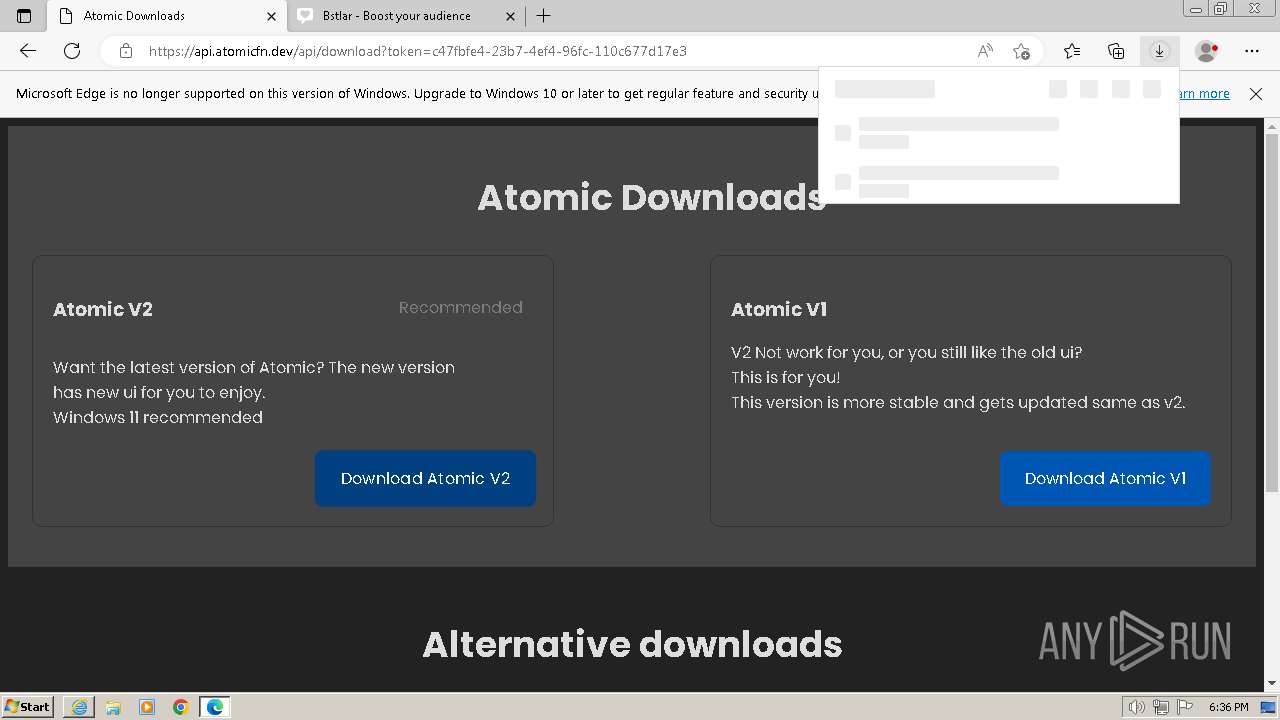Viewport: 1280px width, 720px height.
Task: Open the Edge profile menu
Action: tap(1207, 51)
